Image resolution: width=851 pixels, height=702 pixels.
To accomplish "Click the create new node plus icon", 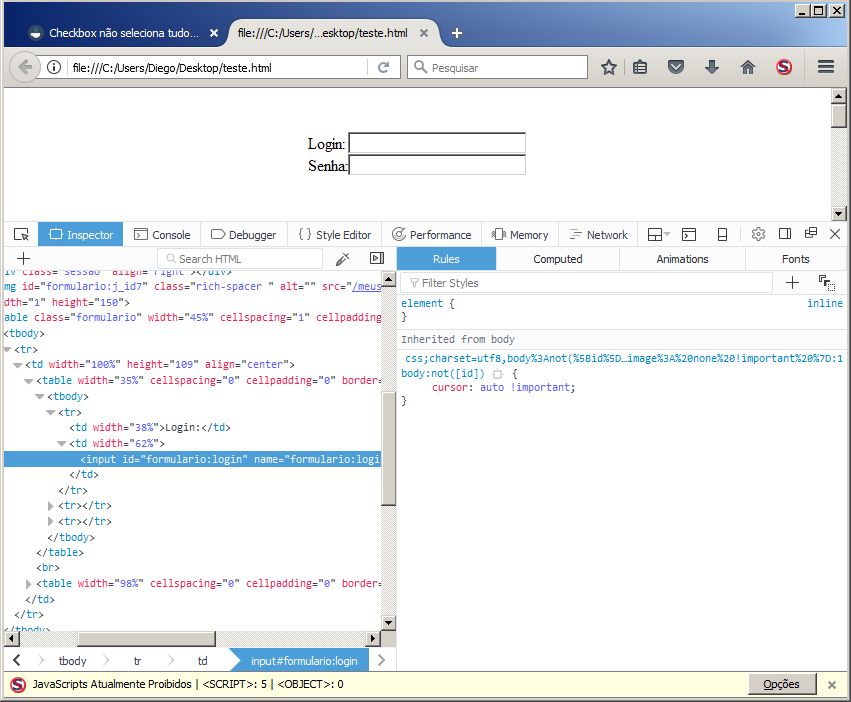I will pyautogui.click(x=23, y=259).
